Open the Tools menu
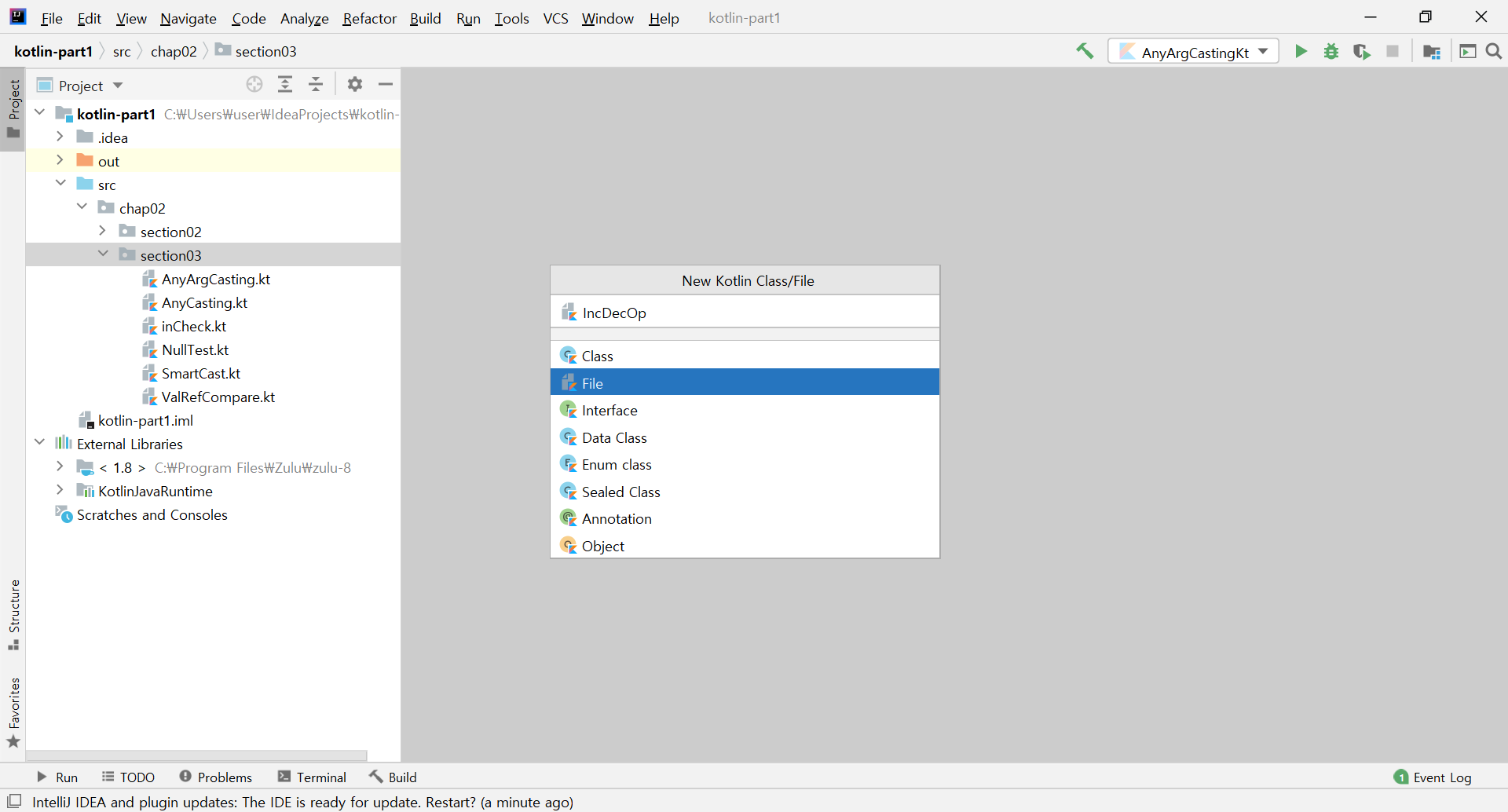Screen dimensions: 1508x812 (511, 18)
